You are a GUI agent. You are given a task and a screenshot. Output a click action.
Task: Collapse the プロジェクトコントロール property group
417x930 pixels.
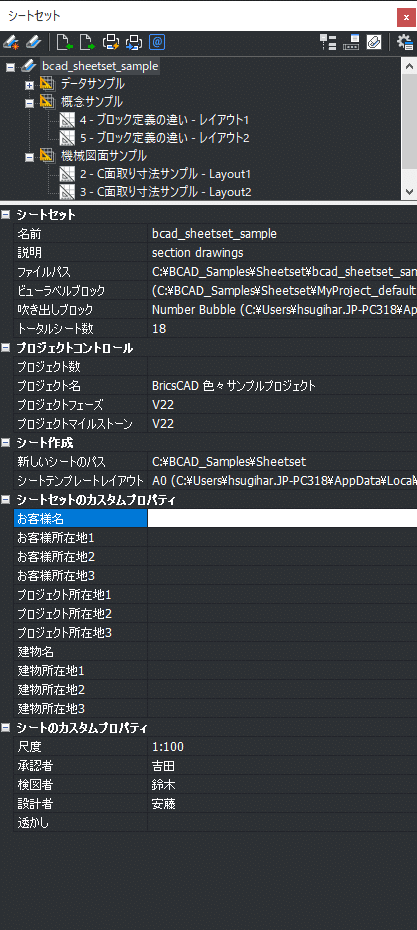[6, 348]
